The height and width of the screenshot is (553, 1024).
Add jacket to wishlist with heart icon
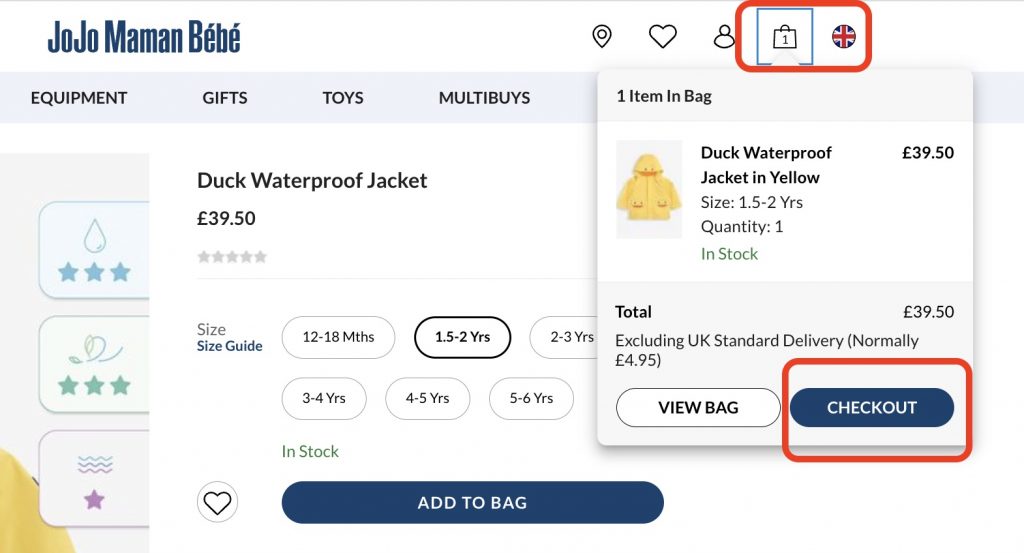point(218,502)
